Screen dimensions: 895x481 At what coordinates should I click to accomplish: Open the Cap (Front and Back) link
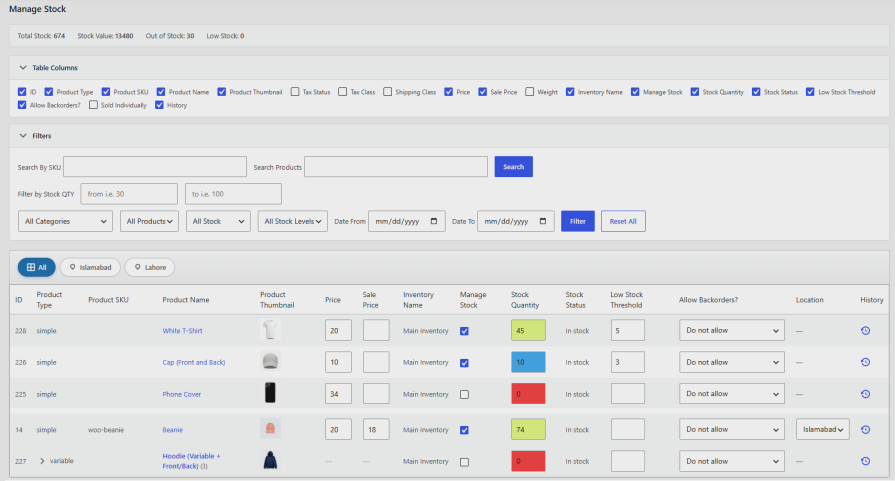click(x=194, y=362)
